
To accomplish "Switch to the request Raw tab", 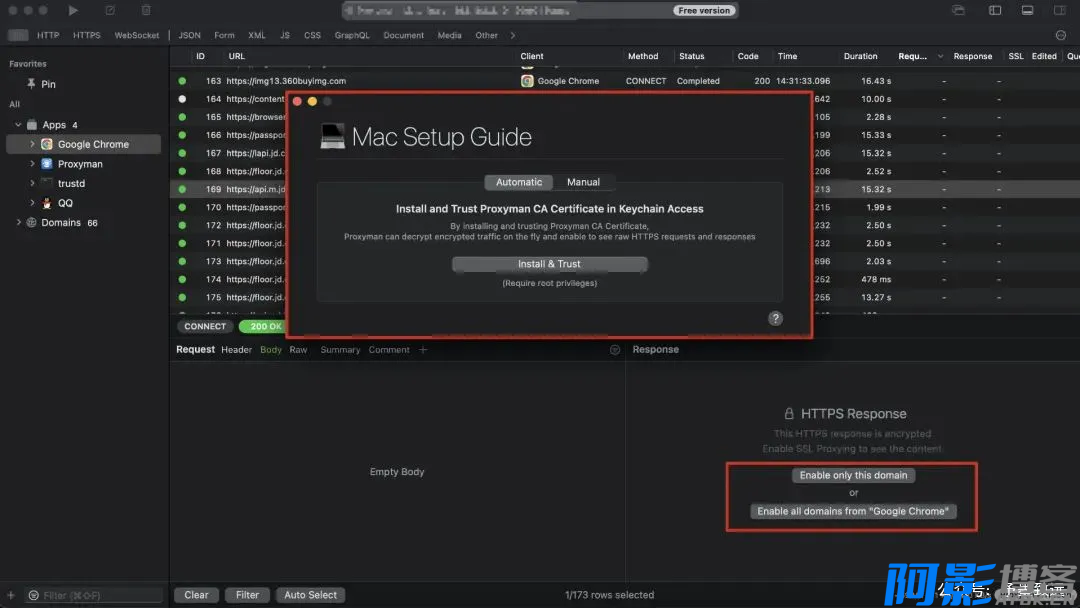I will 298,350.
